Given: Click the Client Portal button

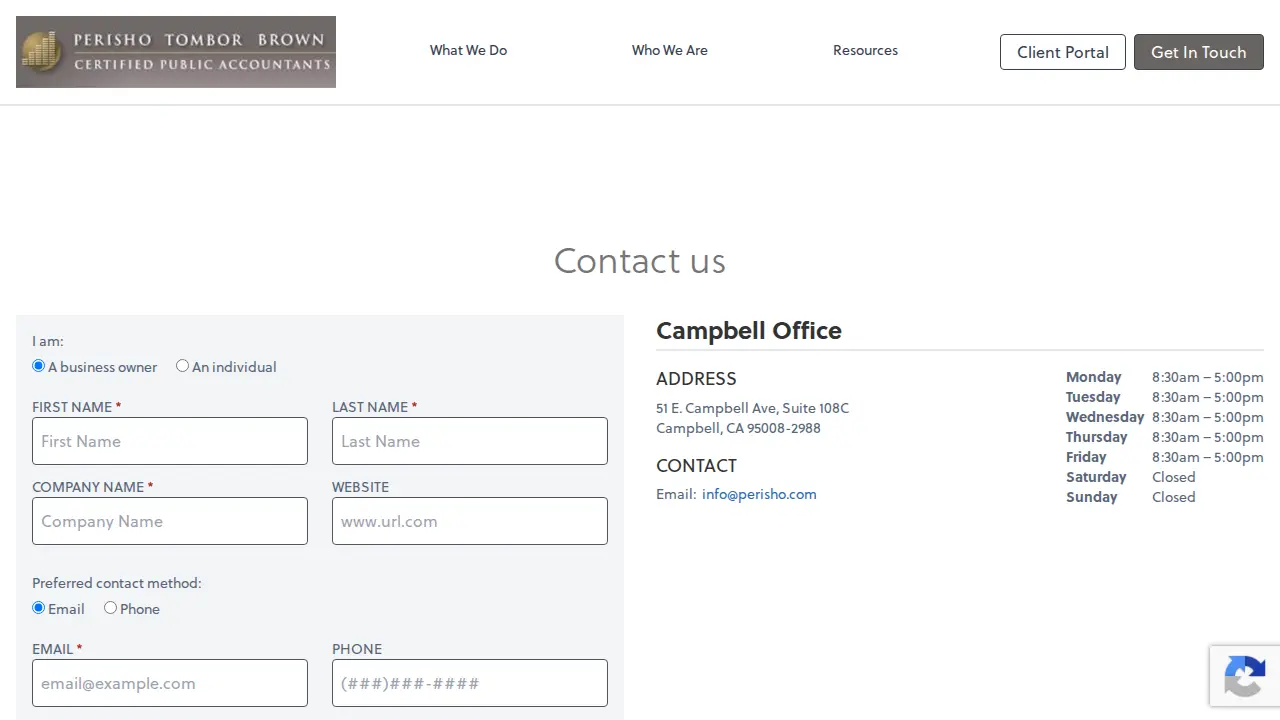Looking at the screenshot, I should 1063,52.
